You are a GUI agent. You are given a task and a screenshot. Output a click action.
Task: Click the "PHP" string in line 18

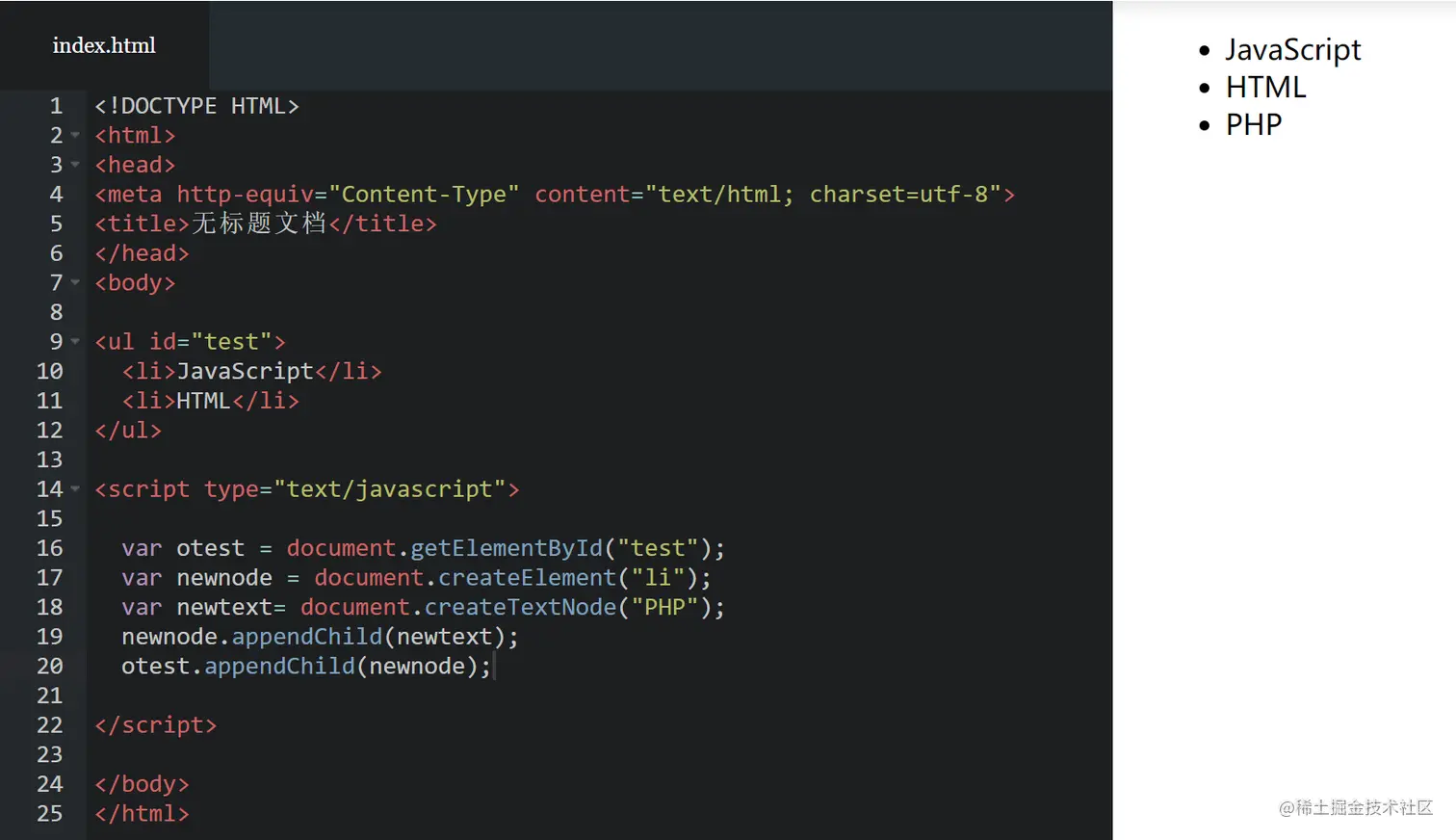pyautogui.click(x=664, y=607)
